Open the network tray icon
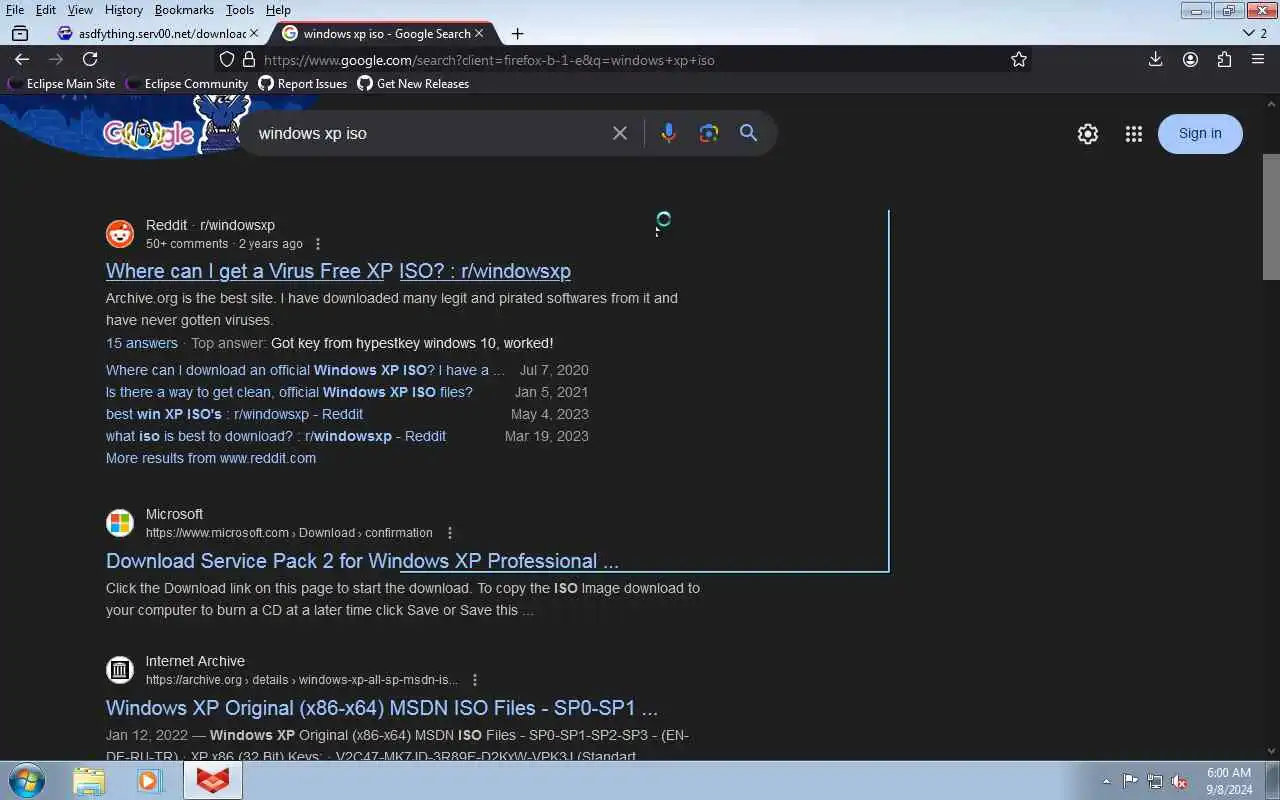This screenshot has width=1280, height=800. click(1155, 781)
